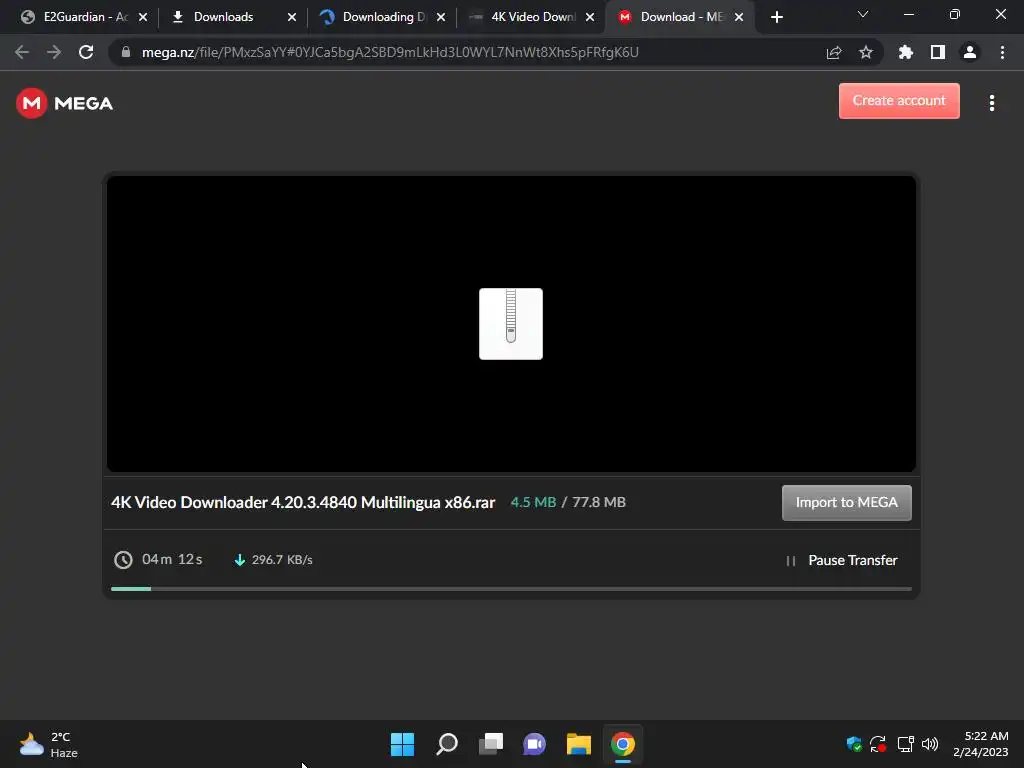The height and width of the screenshot is (768, 1024).
Task: Go forward using the forward arrow
Action: pos(54,52)
